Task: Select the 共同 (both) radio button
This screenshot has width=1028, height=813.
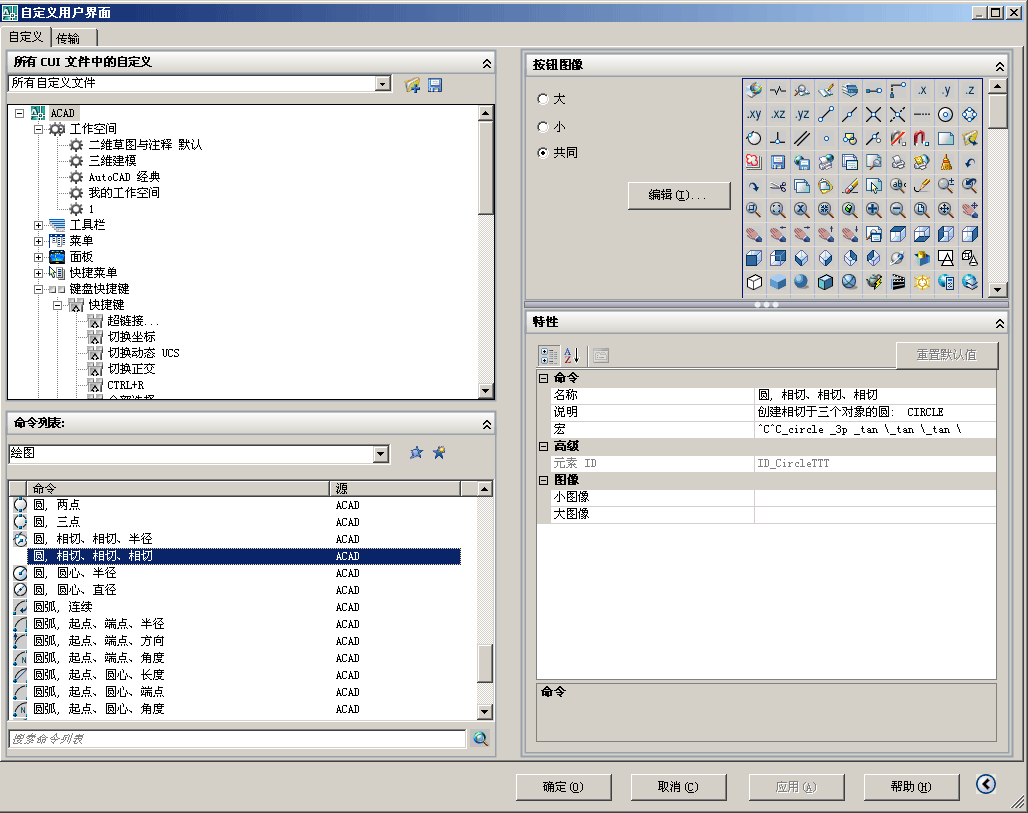Action: pos(542,153)
